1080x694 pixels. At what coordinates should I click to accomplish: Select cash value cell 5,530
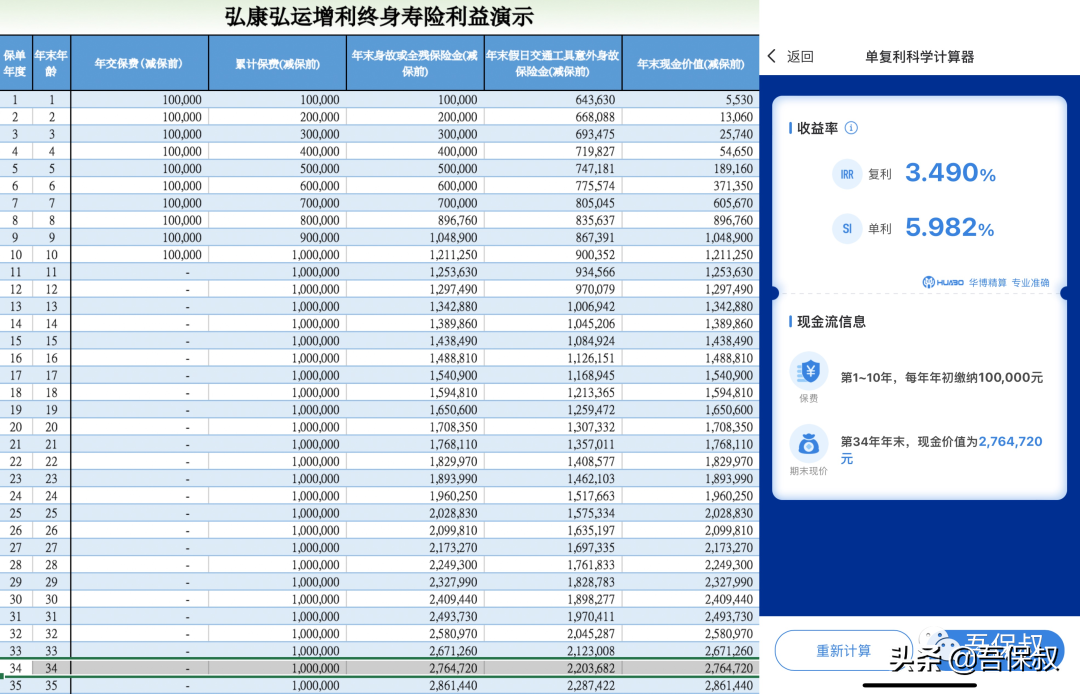click(x=690, y=100)
